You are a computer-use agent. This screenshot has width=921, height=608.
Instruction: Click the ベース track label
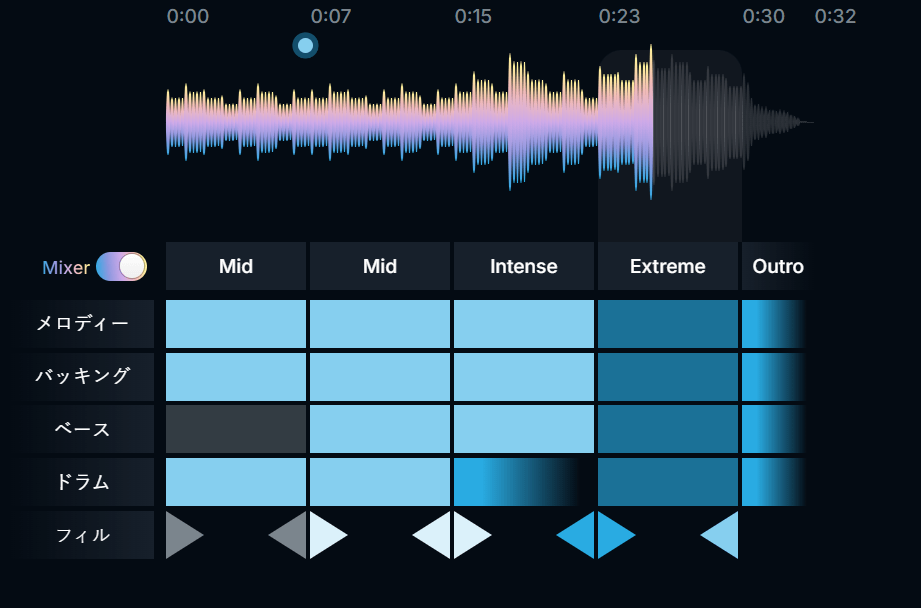tap(83, 429)
